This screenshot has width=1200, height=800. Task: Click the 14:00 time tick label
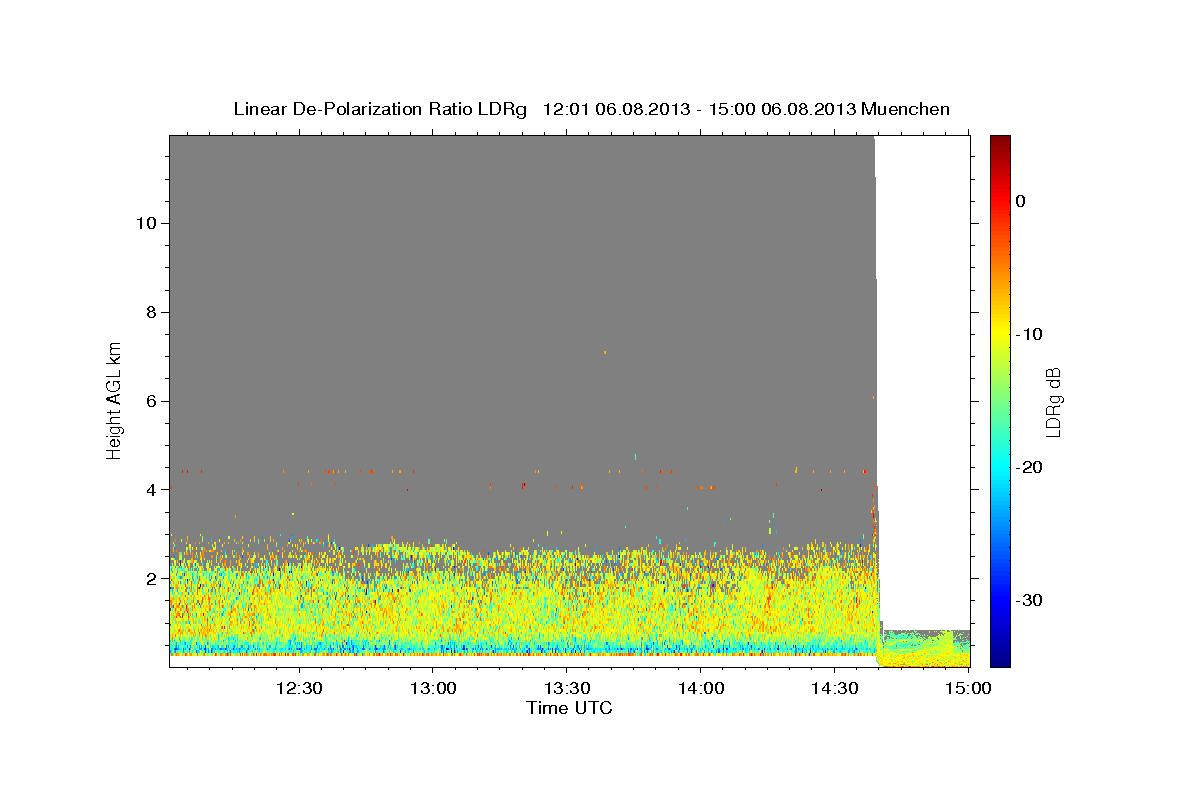pyautogui.click(x=700, y=688)
